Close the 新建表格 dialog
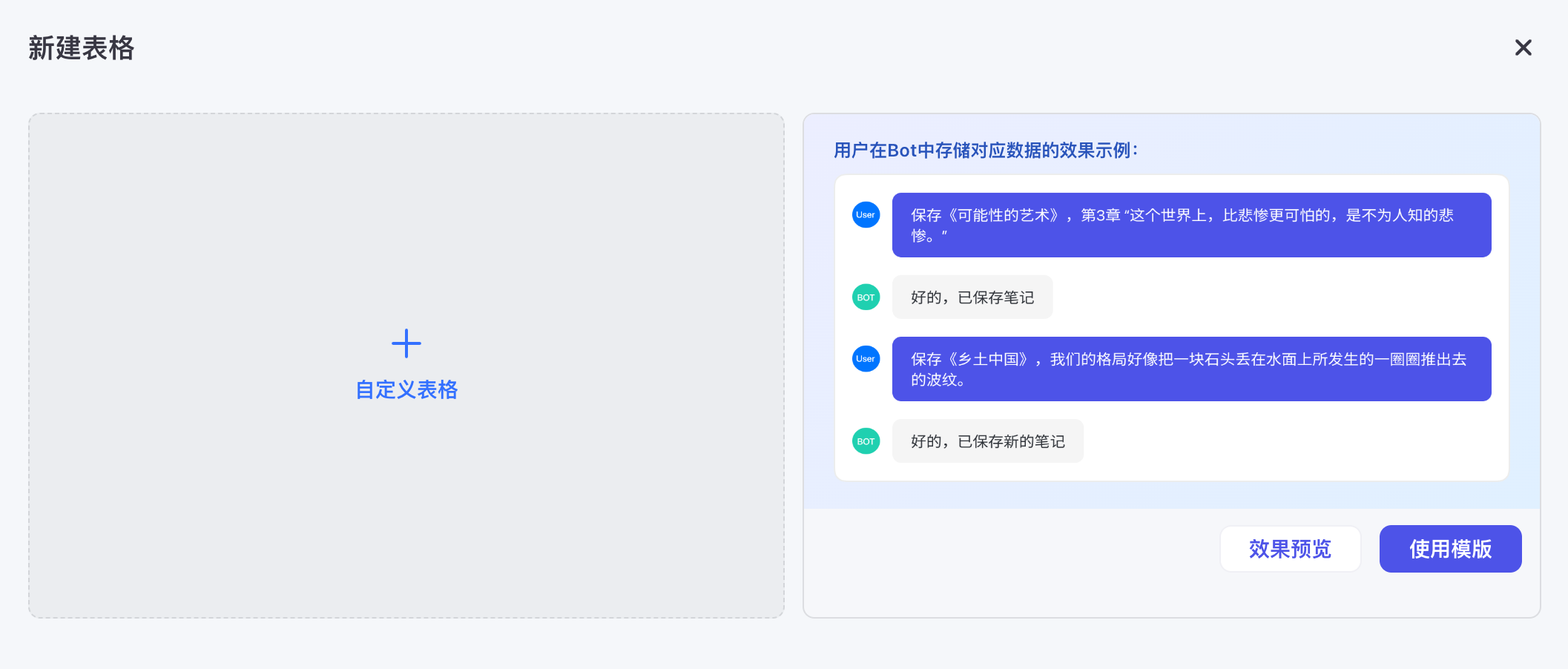The height and width of the screenshot is (669, 1568). [x=1523, y=47]
